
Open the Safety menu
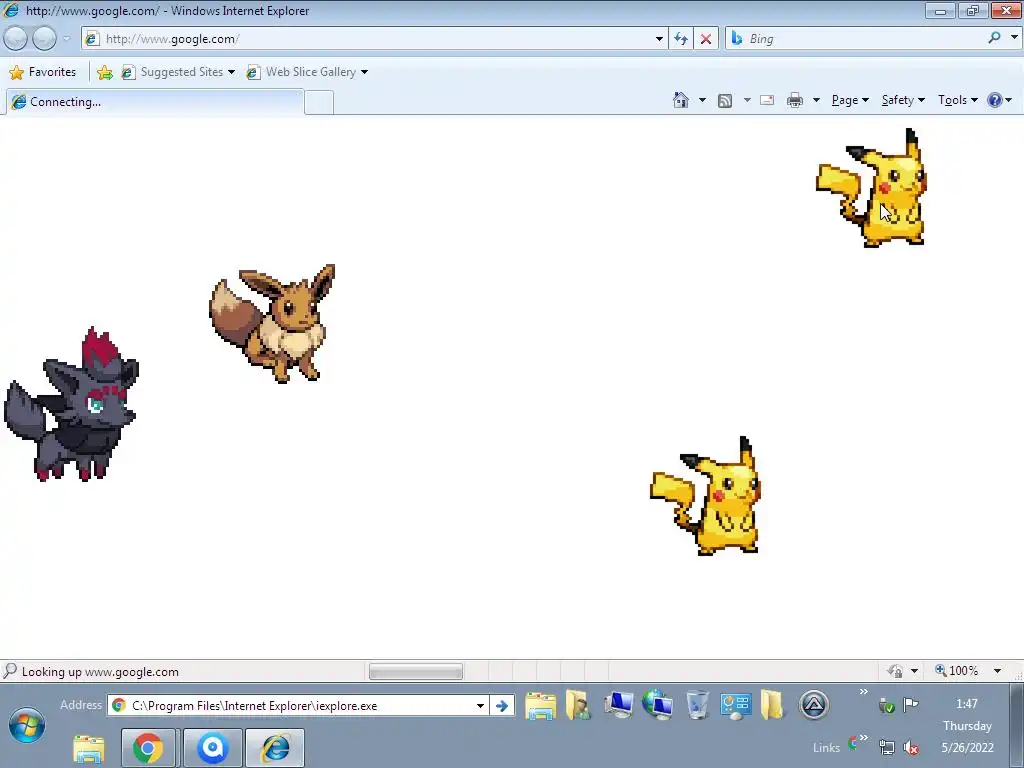tap(903, 100)
